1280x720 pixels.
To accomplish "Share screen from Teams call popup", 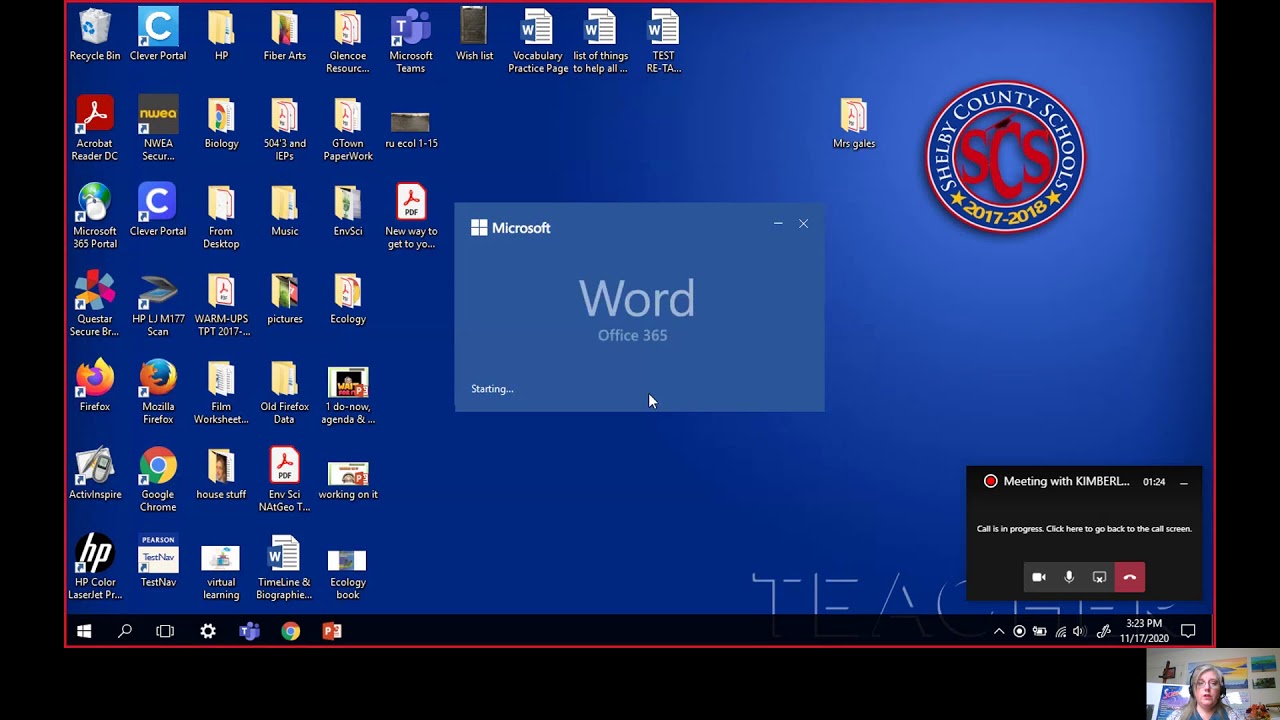I will tap(1099, 577).
